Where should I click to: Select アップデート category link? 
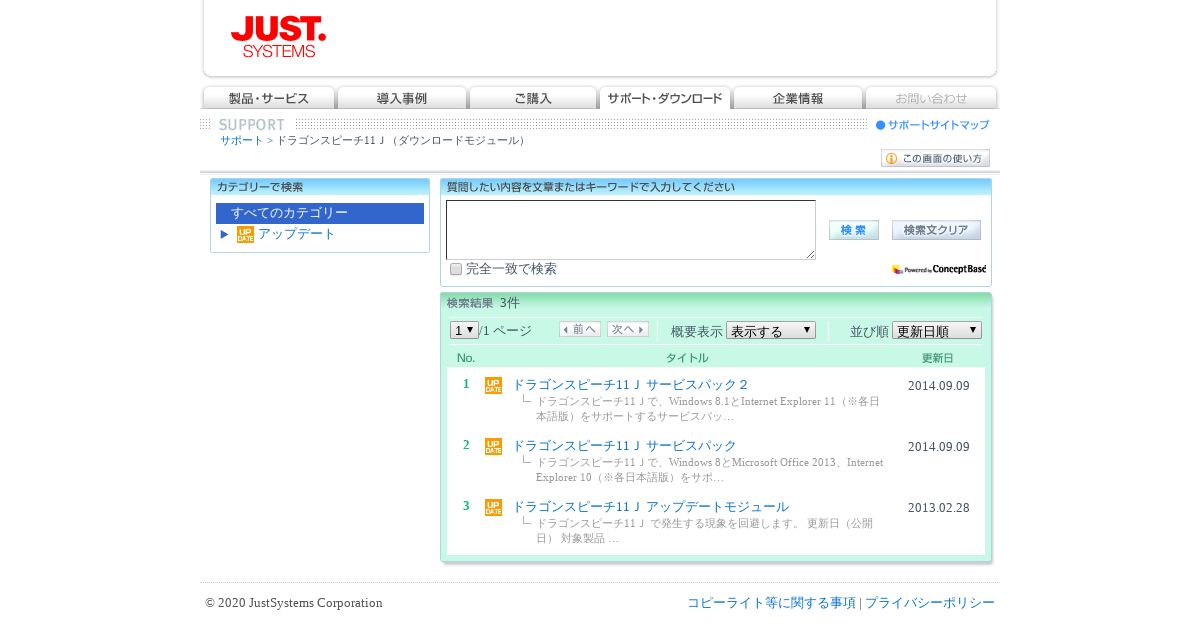(297, 234)
